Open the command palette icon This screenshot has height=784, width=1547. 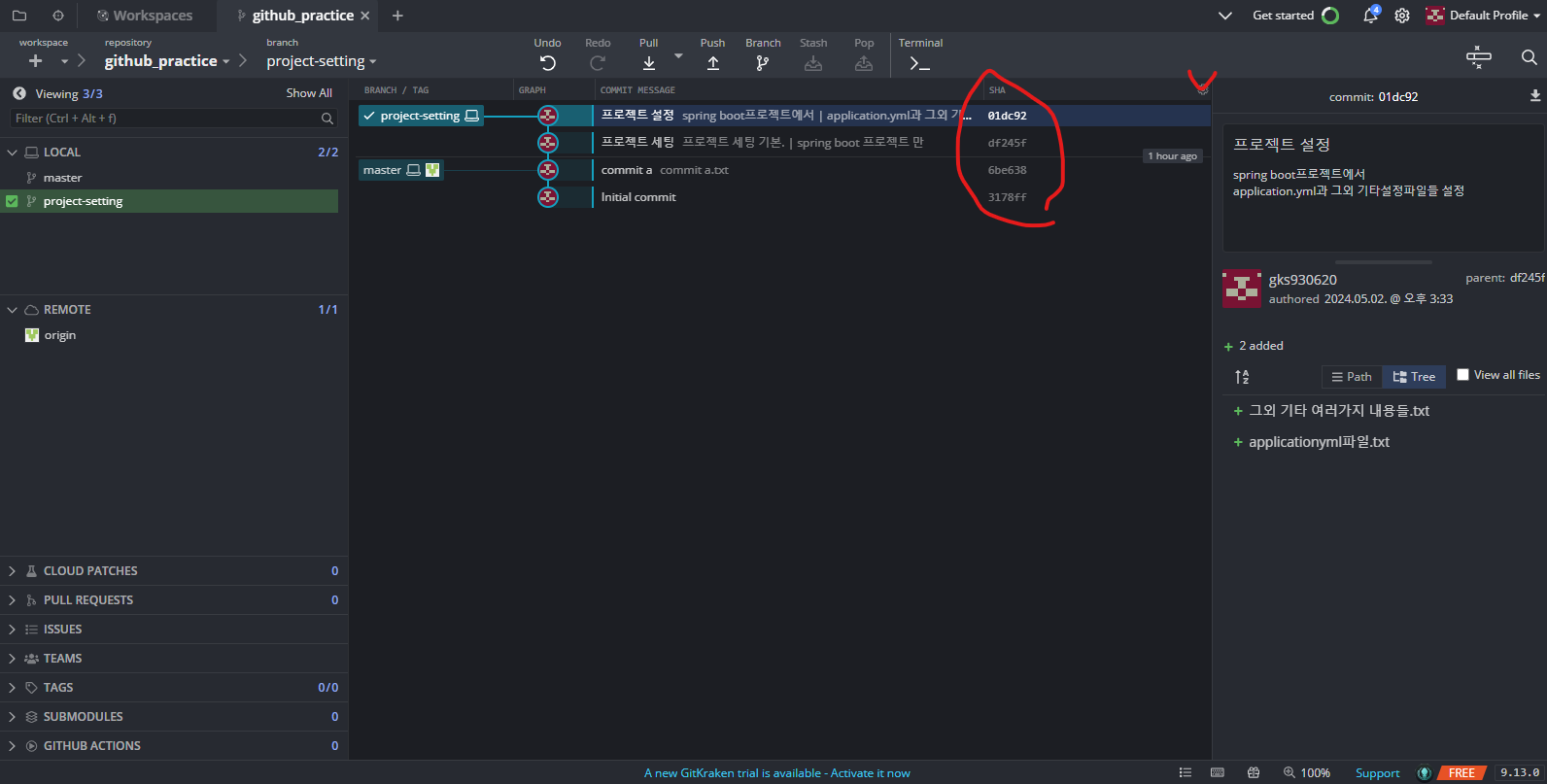tap(1479, 57)
